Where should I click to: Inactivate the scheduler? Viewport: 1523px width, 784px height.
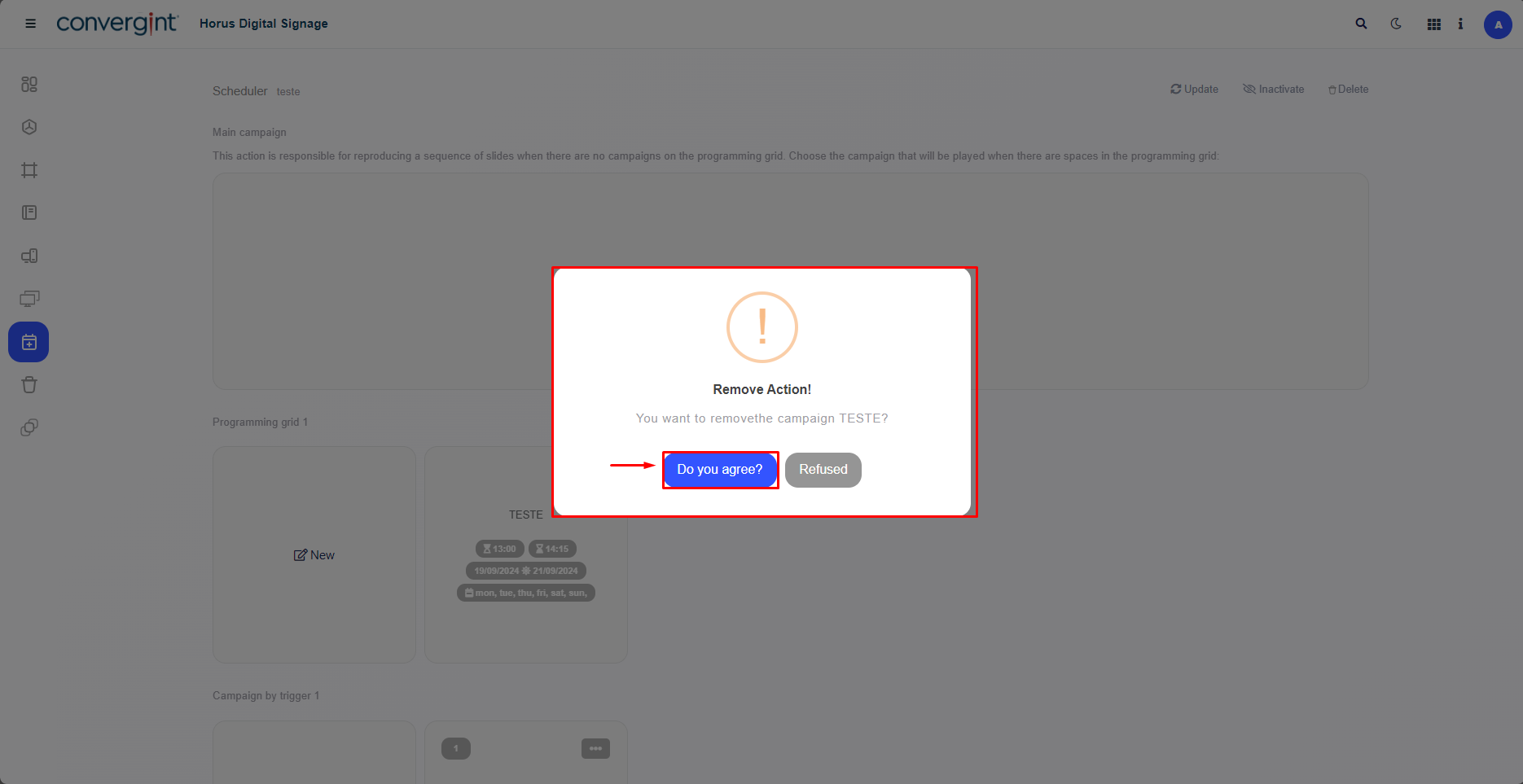click(x=1274, y=90)
